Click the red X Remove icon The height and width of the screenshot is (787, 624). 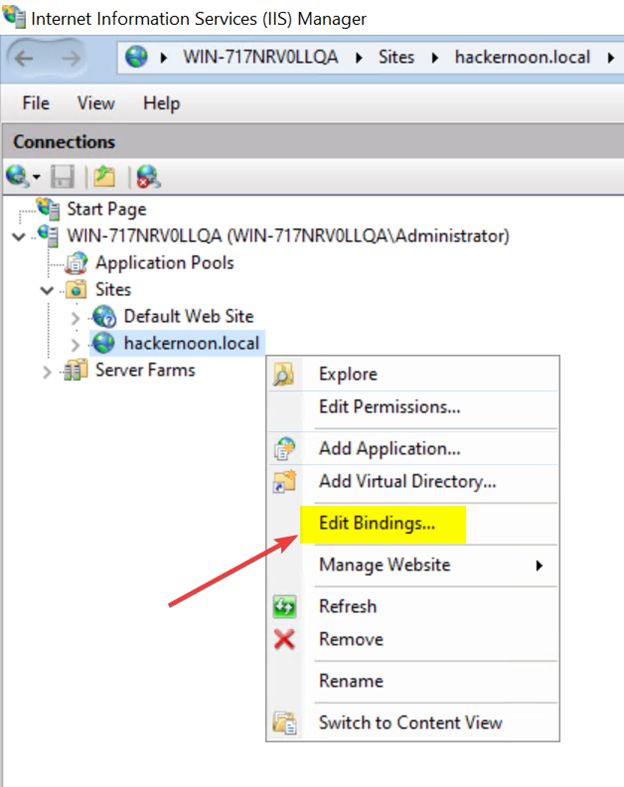284,639
